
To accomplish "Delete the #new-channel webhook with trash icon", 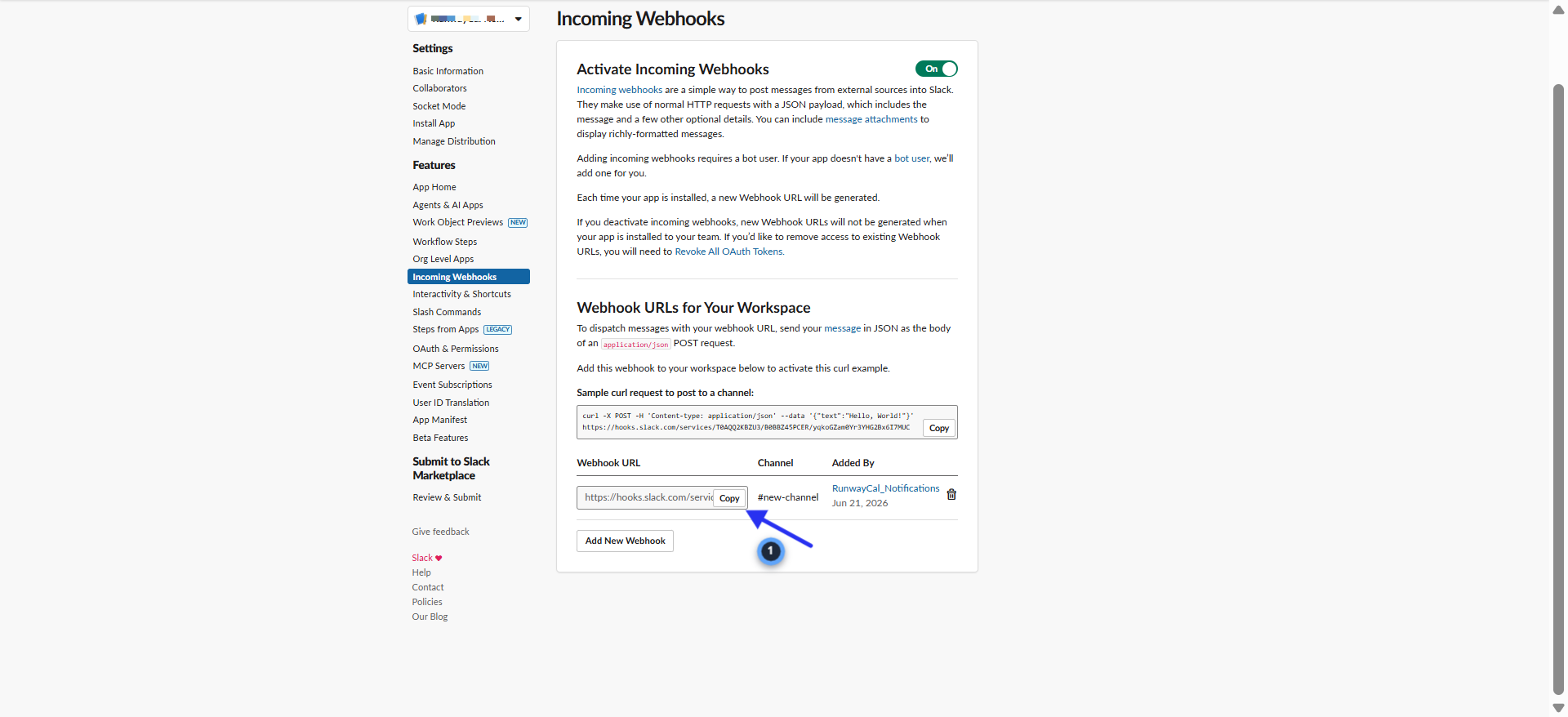I will (x=951, y=494).
